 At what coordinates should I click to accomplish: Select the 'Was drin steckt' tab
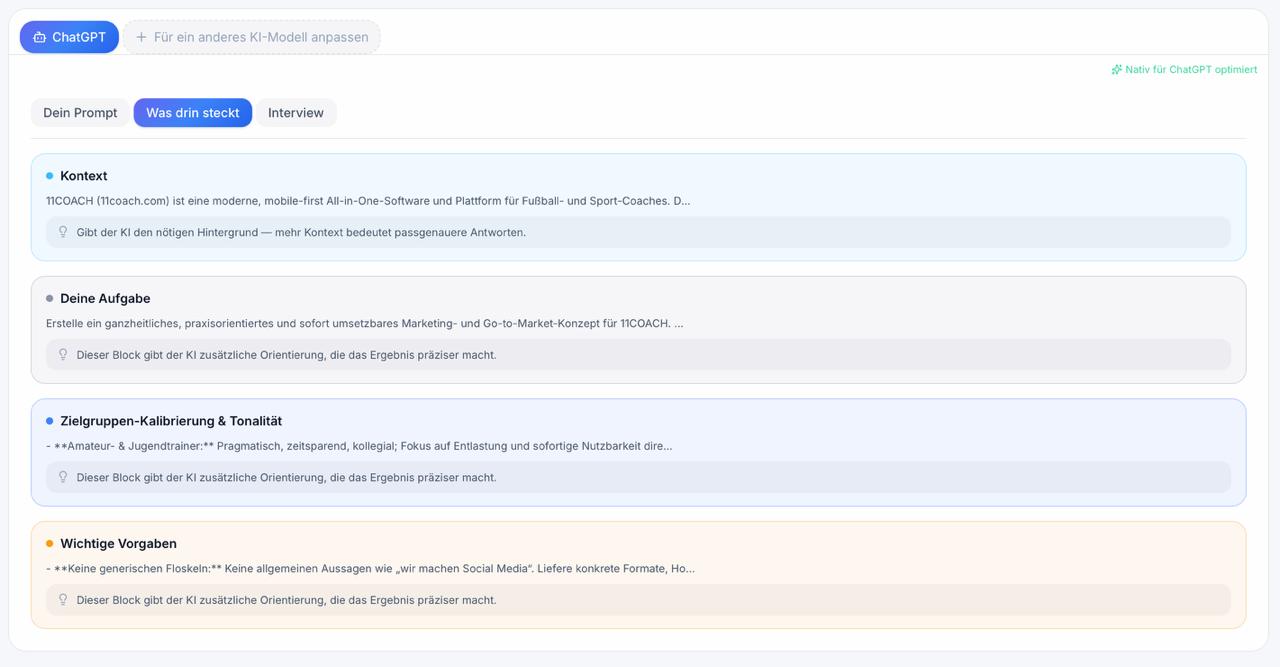[193, 113]
